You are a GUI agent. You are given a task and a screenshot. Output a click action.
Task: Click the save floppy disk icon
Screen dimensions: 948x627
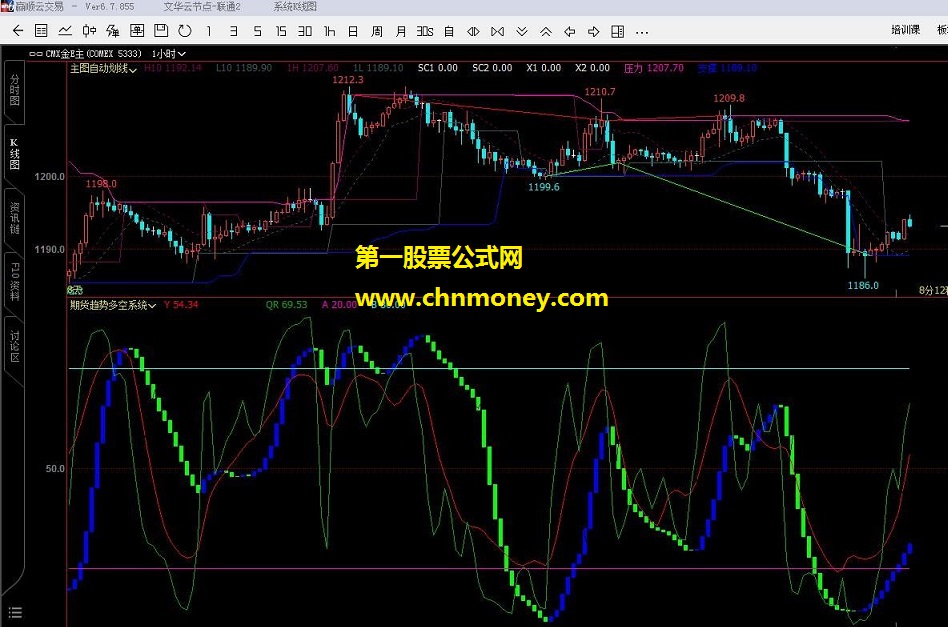[161, 31]
